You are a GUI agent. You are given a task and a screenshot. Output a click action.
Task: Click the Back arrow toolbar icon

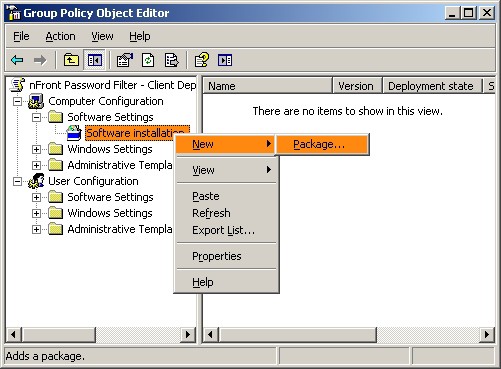coord(17,60)
